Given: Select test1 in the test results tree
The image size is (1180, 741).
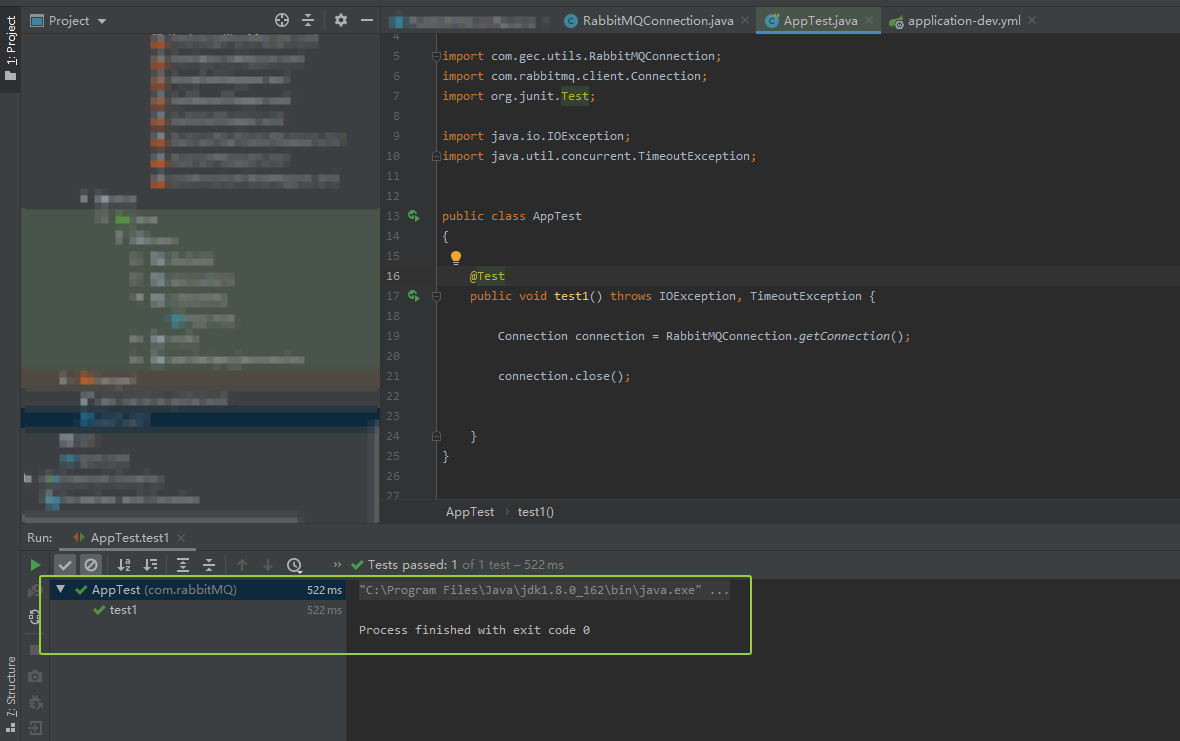Looking at the screenshot, I should tap(123, 610).
